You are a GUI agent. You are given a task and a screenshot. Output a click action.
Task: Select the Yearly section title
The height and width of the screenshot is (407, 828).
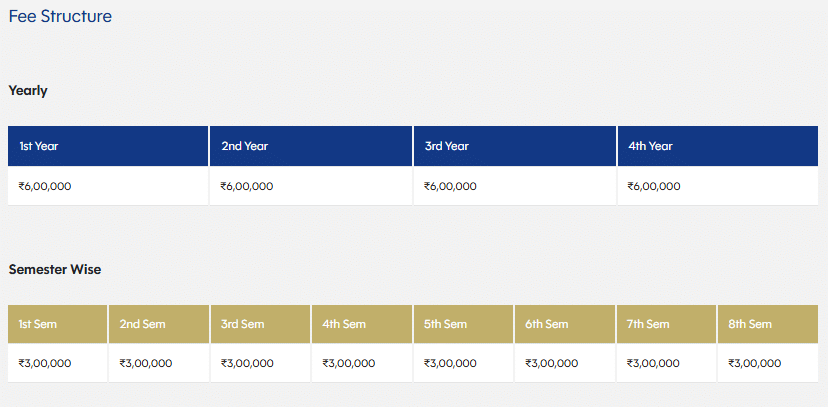pyautogui.click(x=28, y=91)
